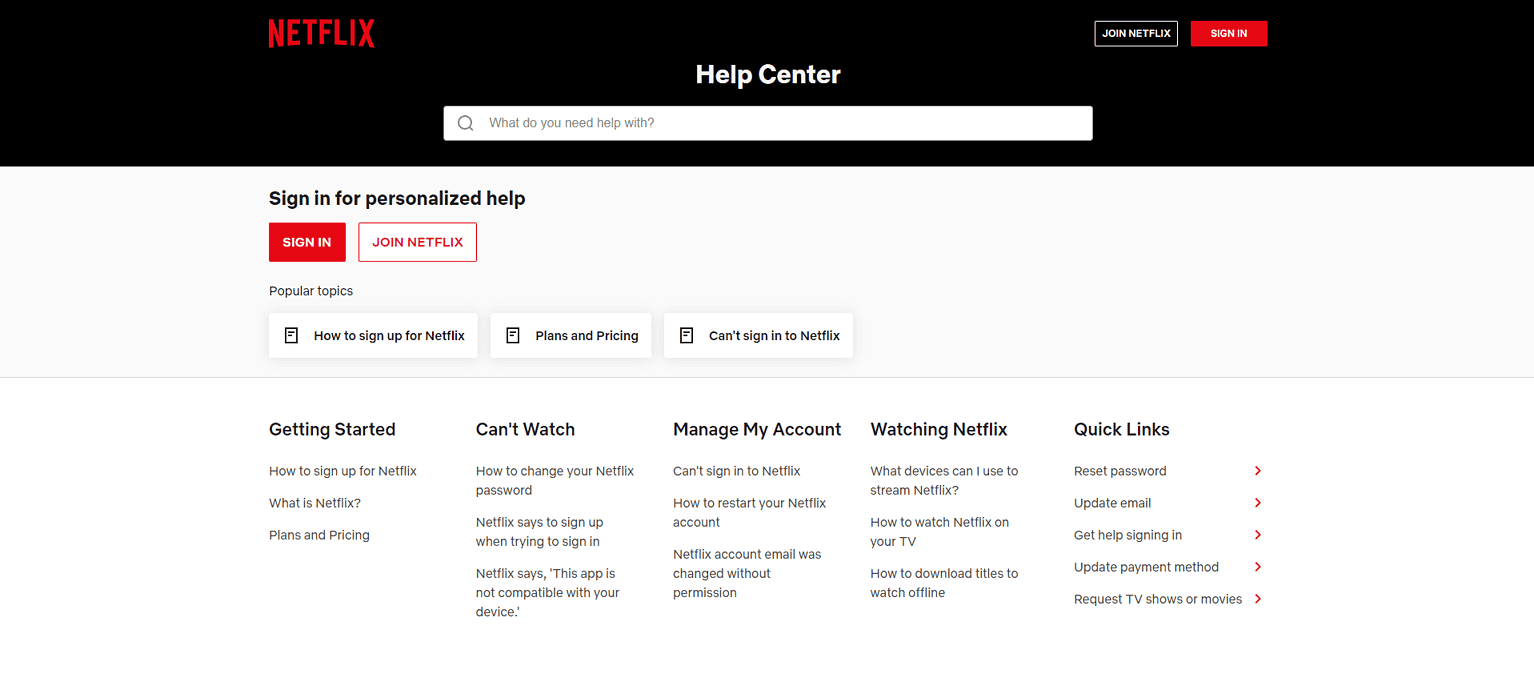
Task: Click the article icon on 'Can't sign in to Netflix' card
Action: pos(686,335)
